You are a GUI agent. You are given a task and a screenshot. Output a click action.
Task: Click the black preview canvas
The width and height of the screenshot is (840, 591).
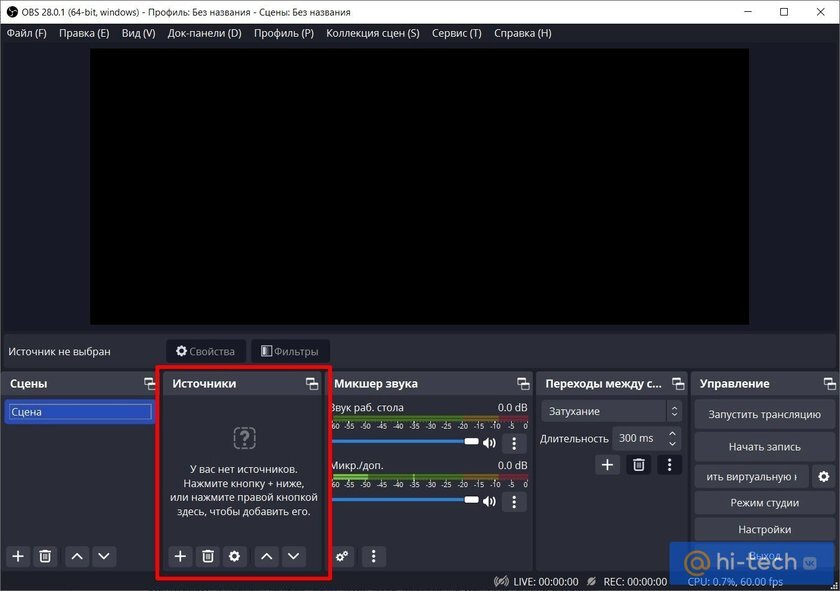tap(419, 186)
